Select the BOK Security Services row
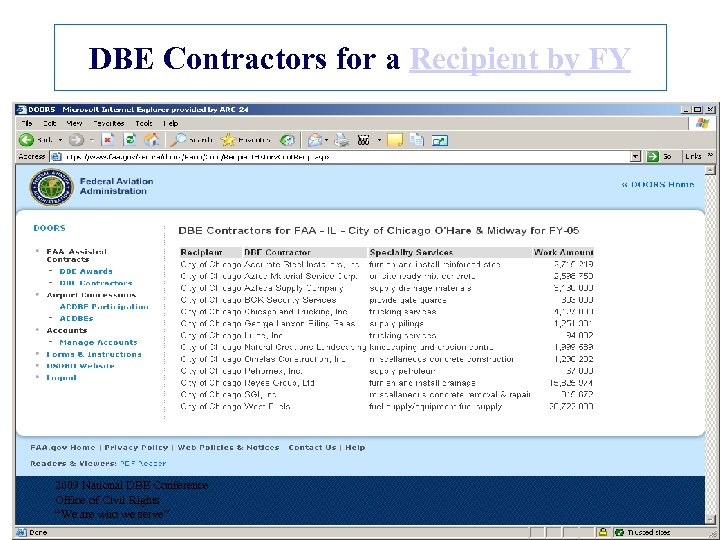The image size is (720, 540). click(x=387, y=300)
